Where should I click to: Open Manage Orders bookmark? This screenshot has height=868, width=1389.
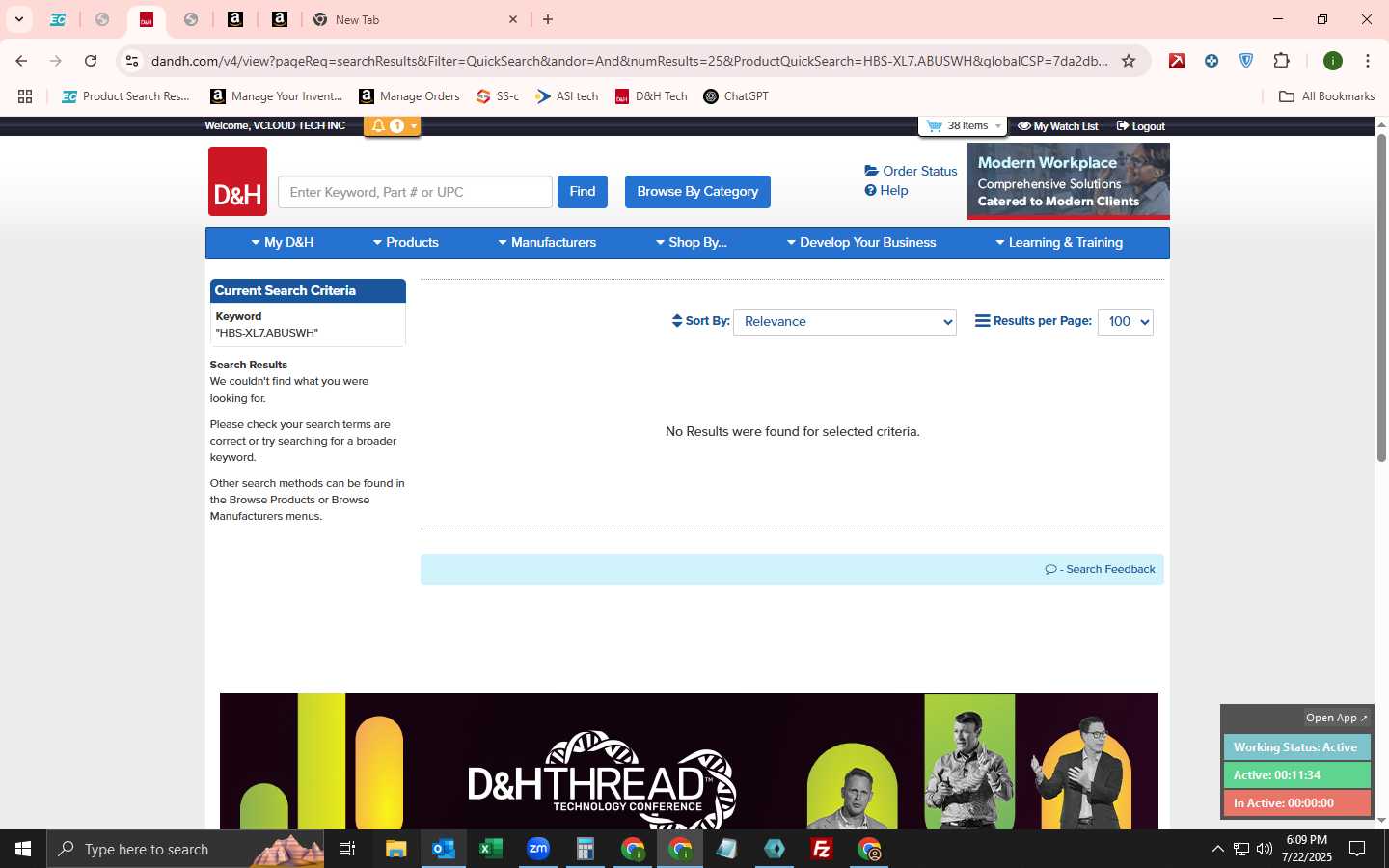click(x=409, y=96)
